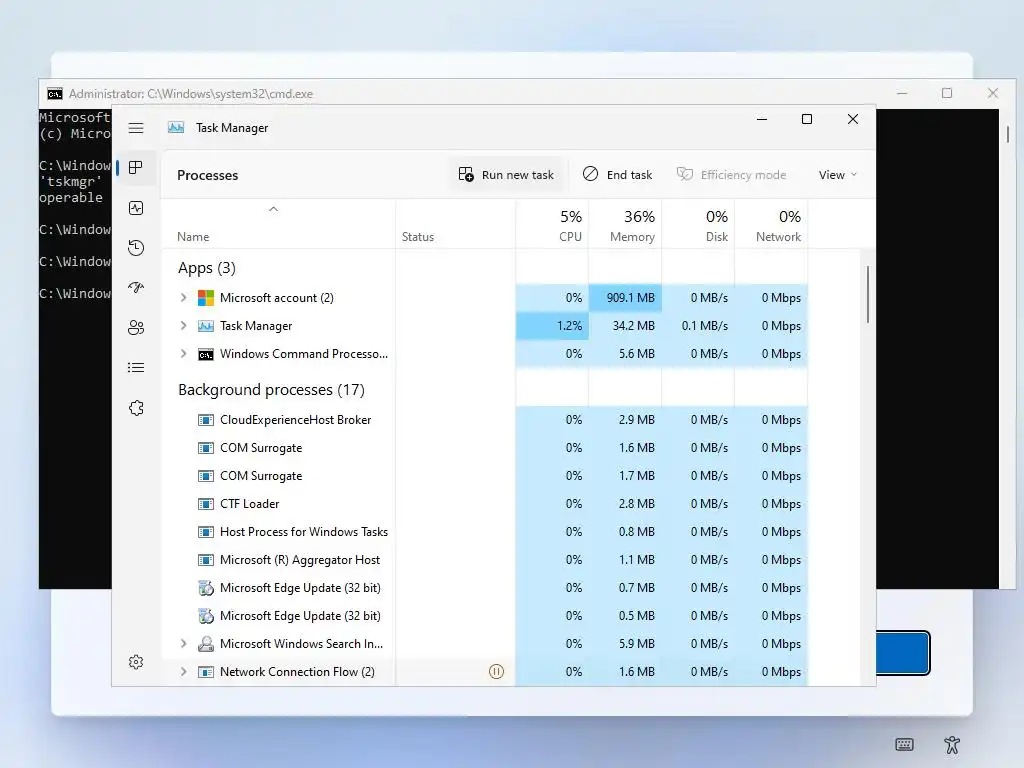Open Task Manager settings gear

coord(136,662)
